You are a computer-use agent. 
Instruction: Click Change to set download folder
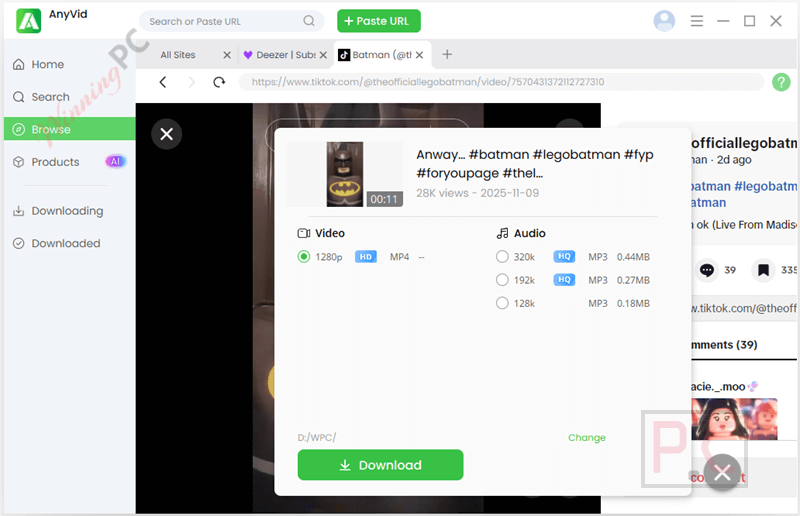coord(587,437)
